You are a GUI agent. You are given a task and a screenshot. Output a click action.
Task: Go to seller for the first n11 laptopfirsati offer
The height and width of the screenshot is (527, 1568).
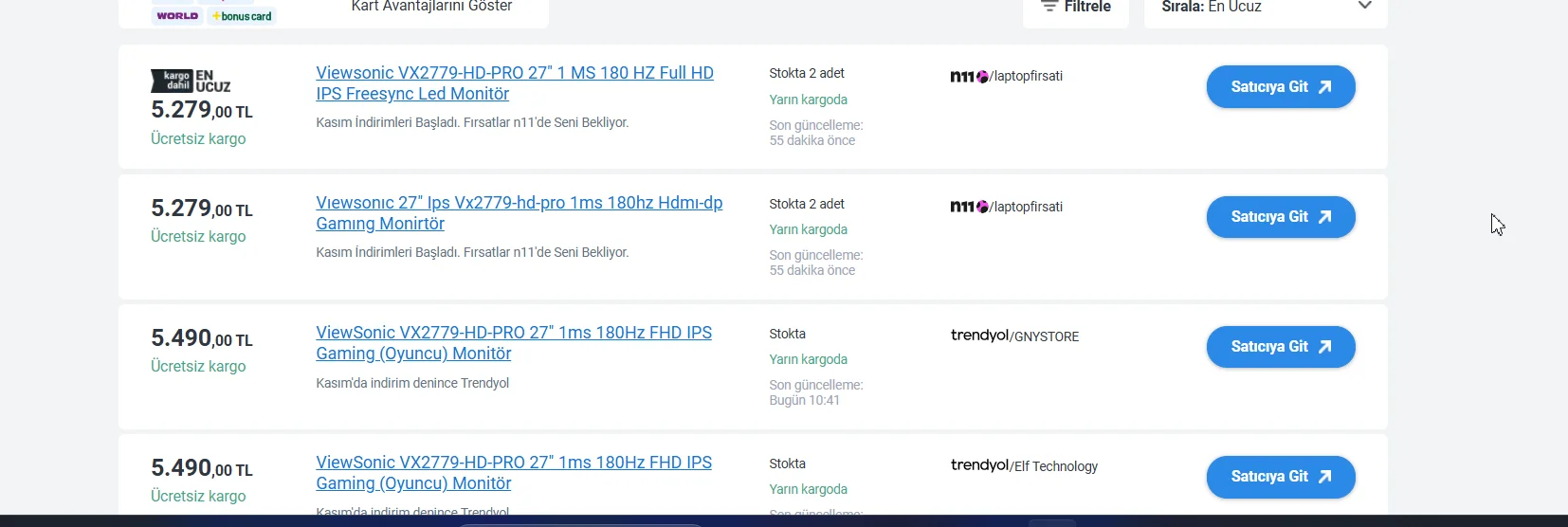coord(1281,87)
